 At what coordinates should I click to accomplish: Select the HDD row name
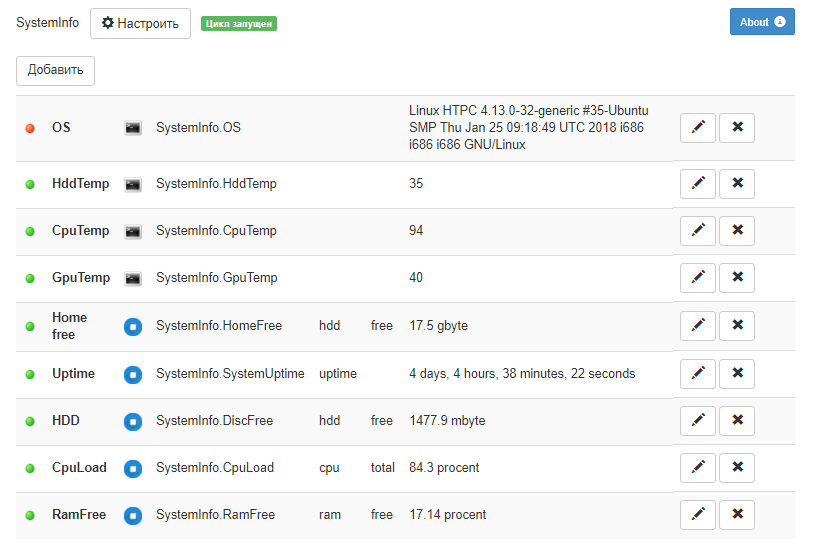66,421
